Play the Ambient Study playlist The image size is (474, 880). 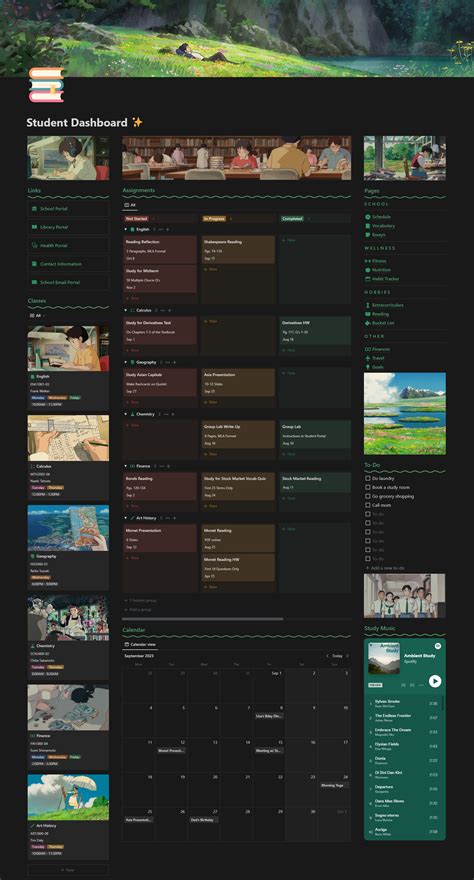point(435,681)
